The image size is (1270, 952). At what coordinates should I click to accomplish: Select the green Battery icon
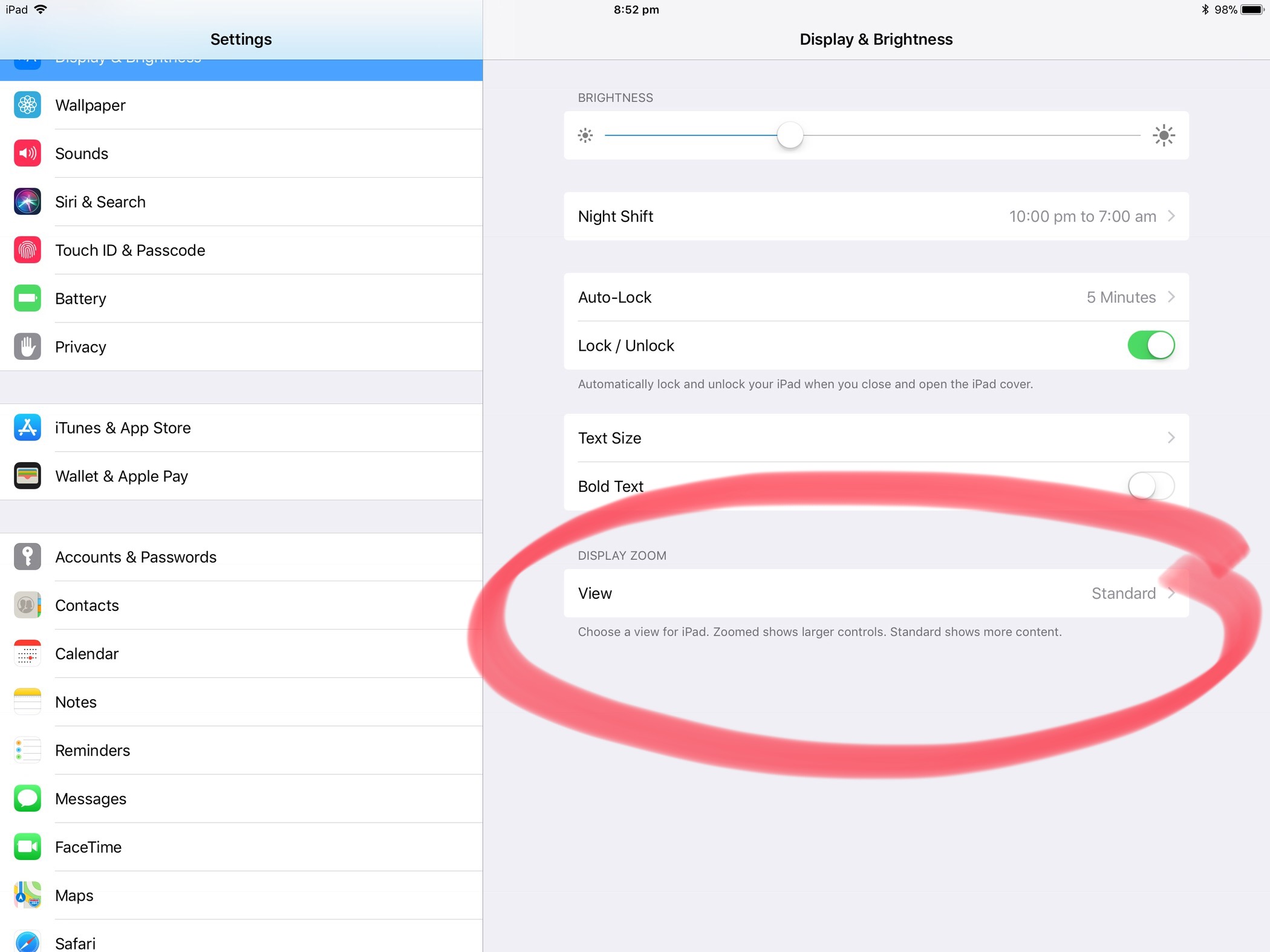point(27,298)
